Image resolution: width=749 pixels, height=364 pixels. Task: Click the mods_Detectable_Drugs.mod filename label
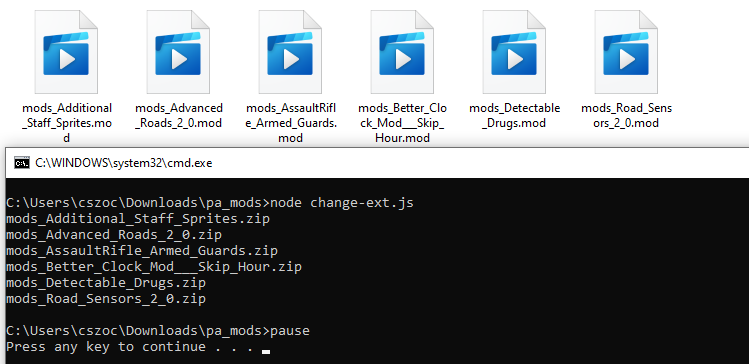click(514, 116)
